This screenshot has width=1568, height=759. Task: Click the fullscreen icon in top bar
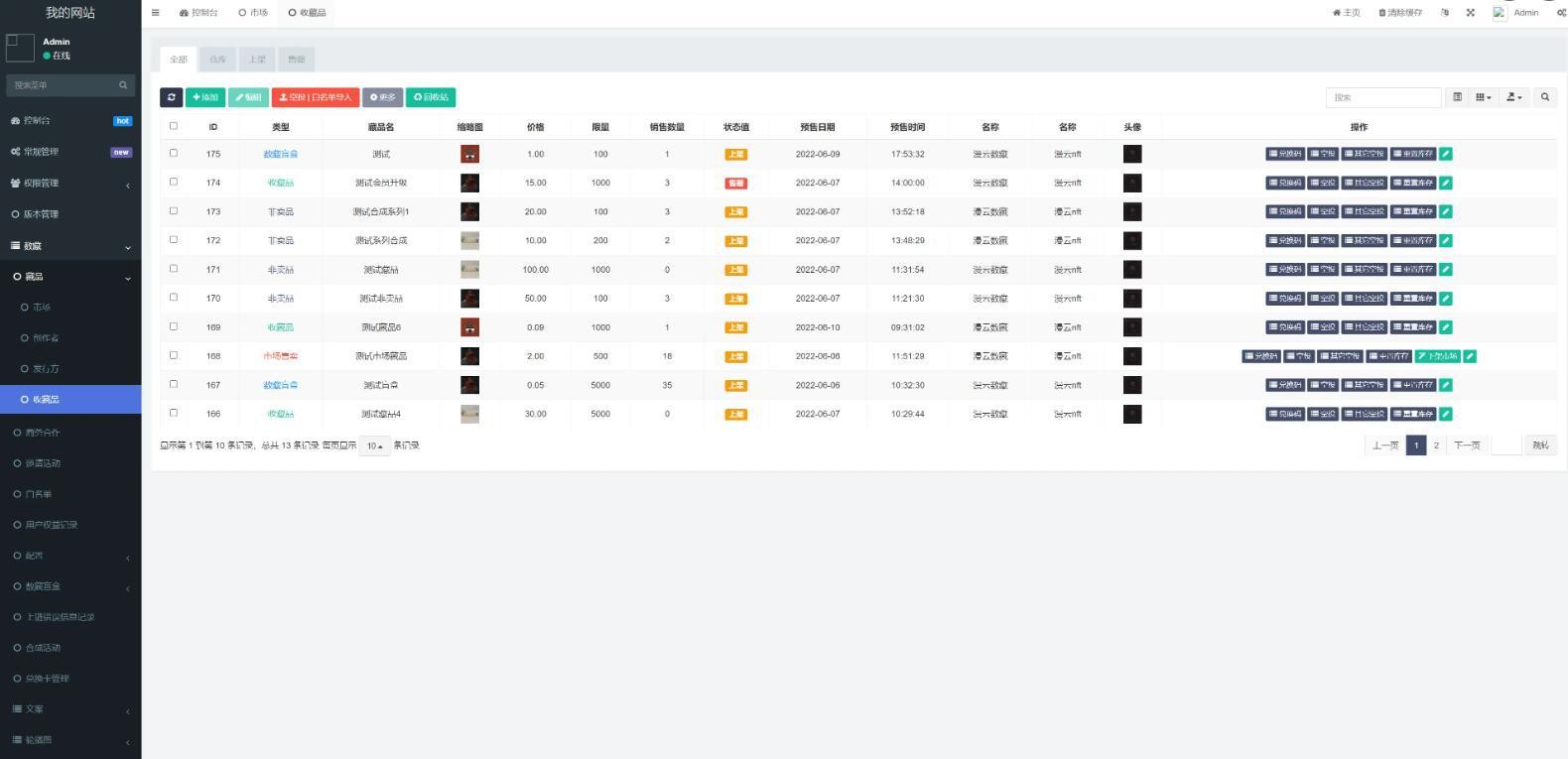pos(1471,13)
